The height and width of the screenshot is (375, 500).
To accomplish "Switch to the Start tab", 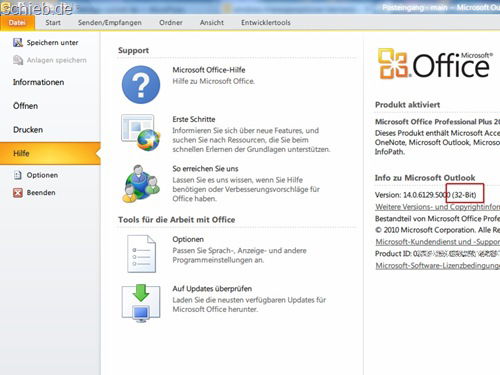I will click(x=53, y=23).
